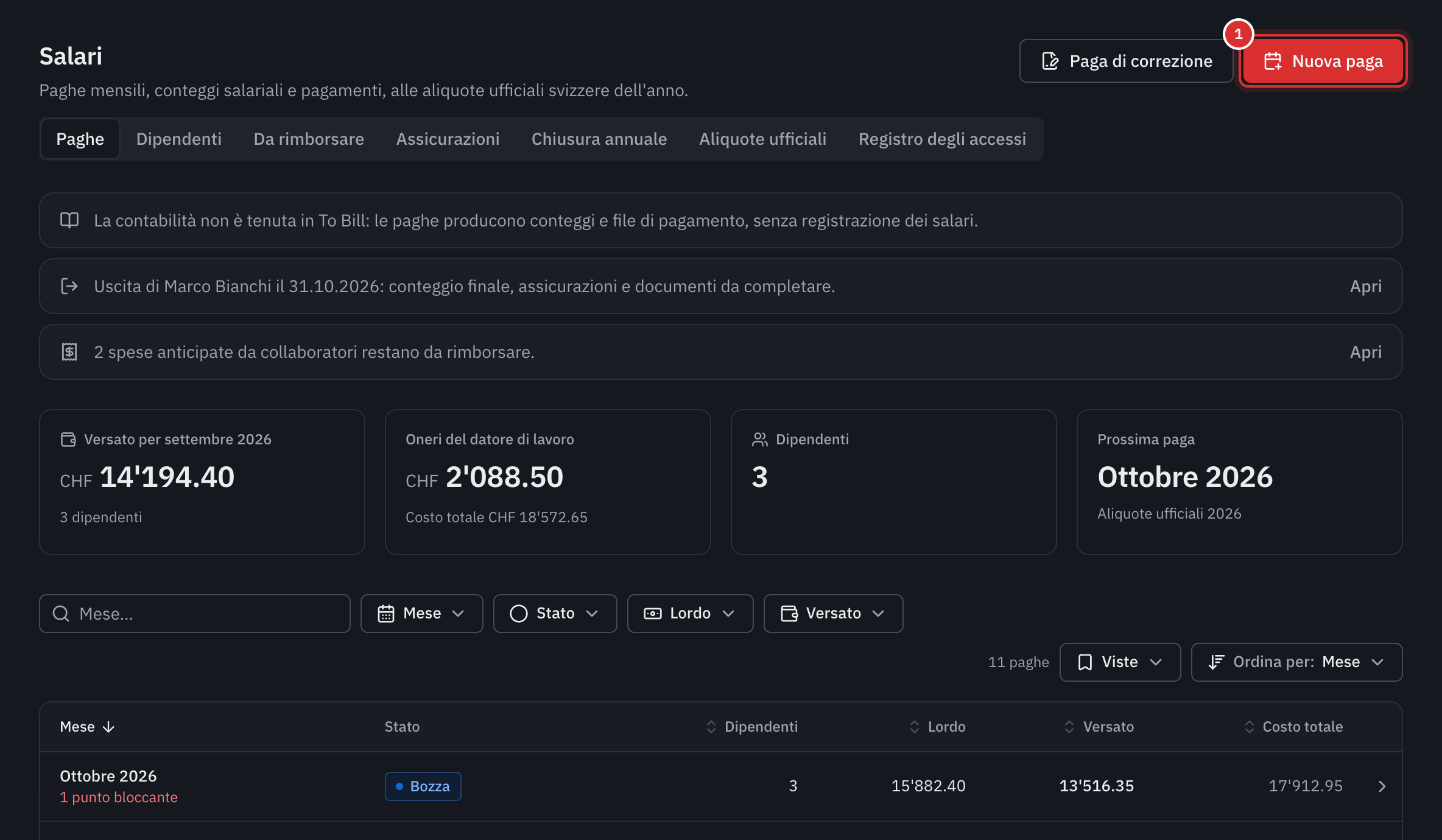Click the receipt icon beside spese anticipate
The height and width of the screenshot is (840, 1442).
coord(69,352)
